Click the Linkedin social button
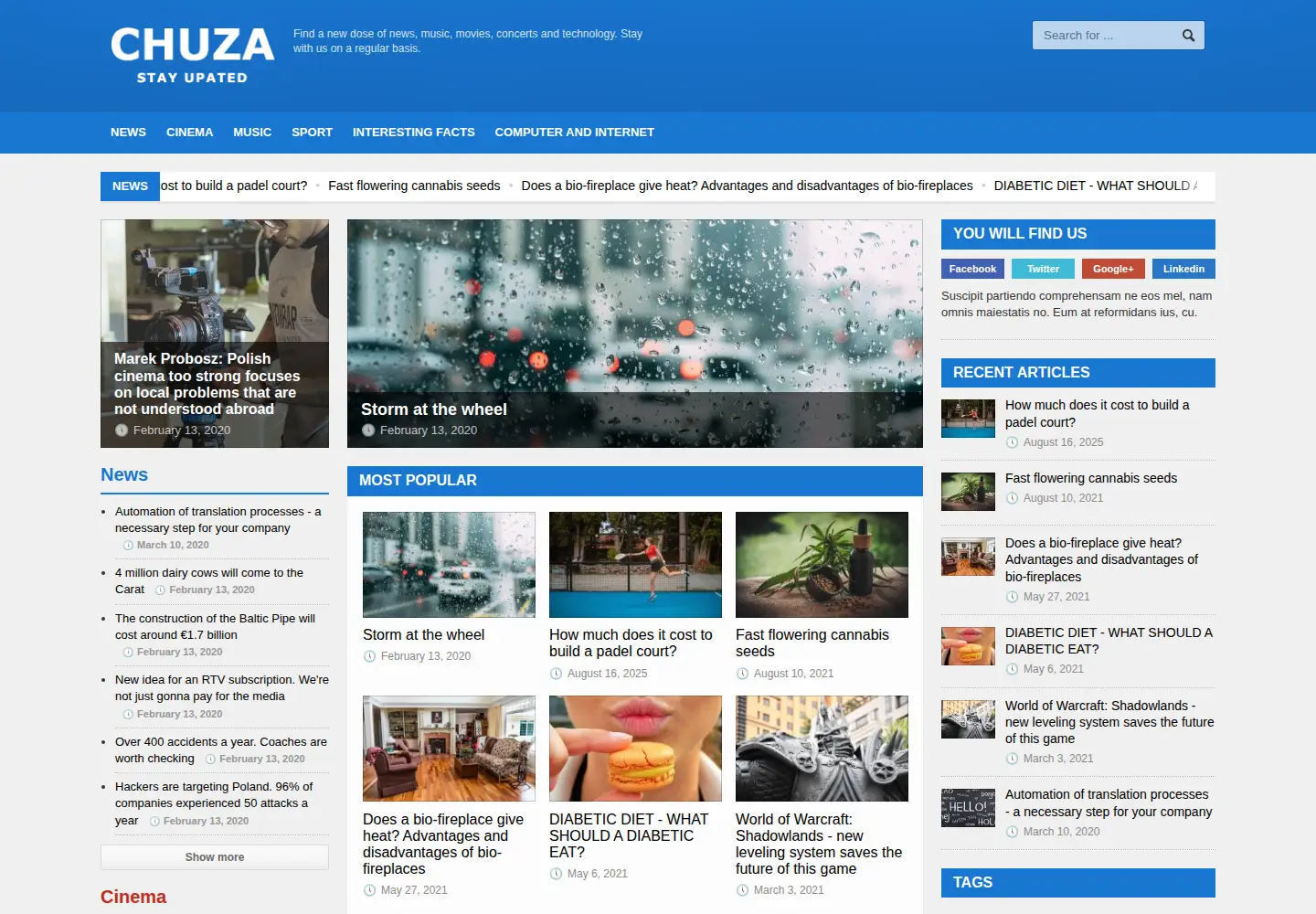The image size is (1316, 914). [x=1183, y=269]
